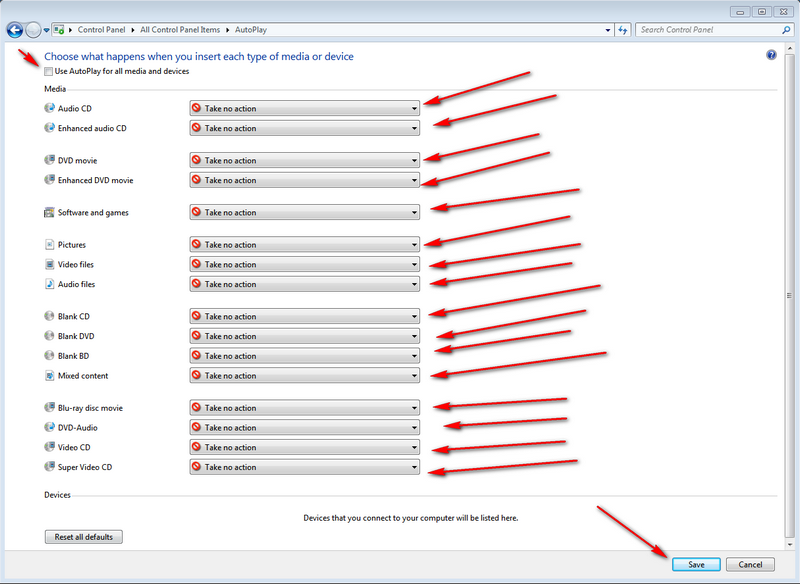This screenshot has height=584, width=800.
Task: Click the Media section heading
Action: 55,89
